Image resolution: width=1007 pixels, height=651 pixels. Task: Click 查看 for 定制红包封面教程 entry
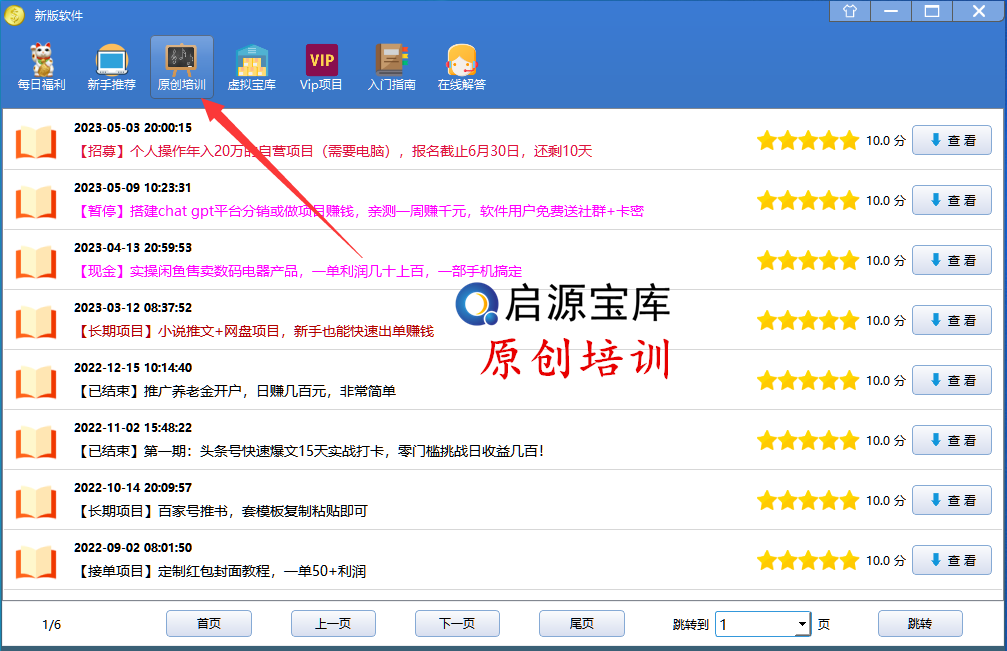point(952,560)
